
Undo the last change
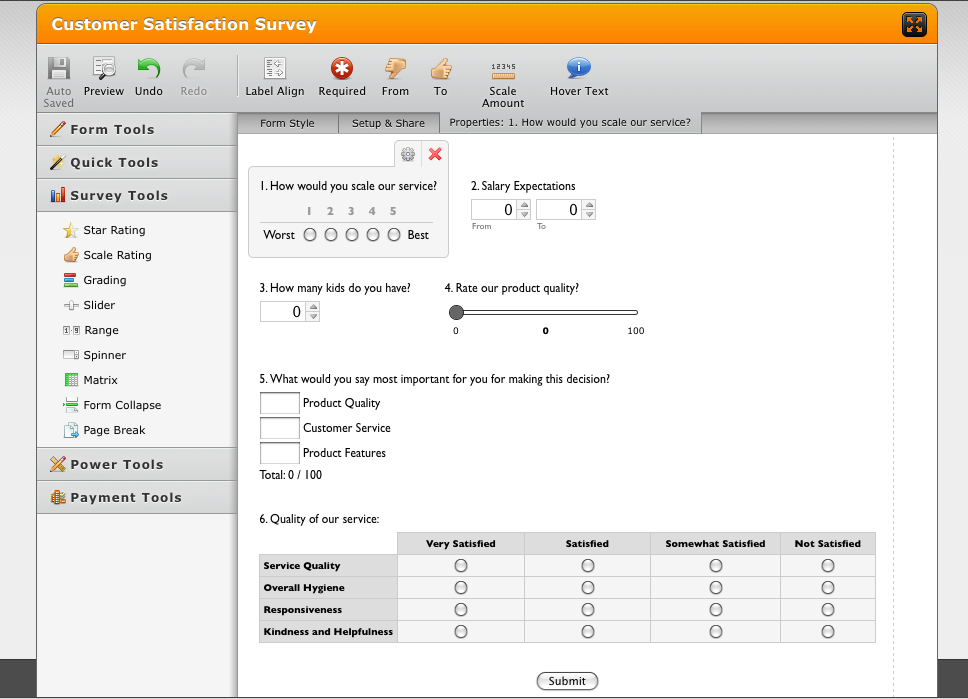tap(149, 69)
